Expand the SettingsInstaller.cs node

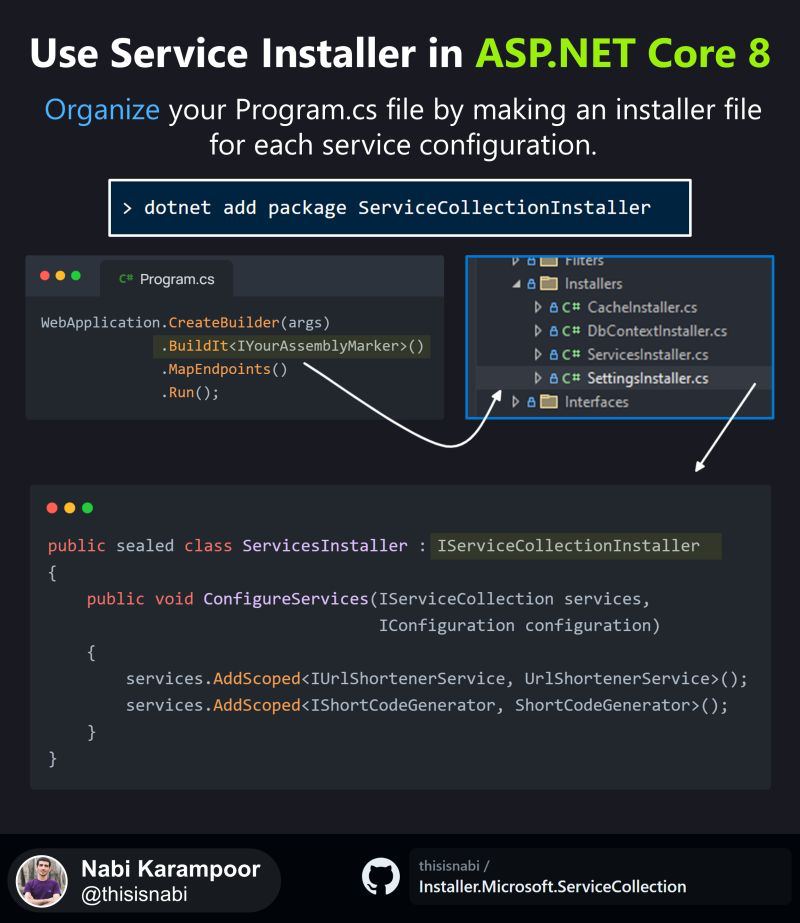537,378
